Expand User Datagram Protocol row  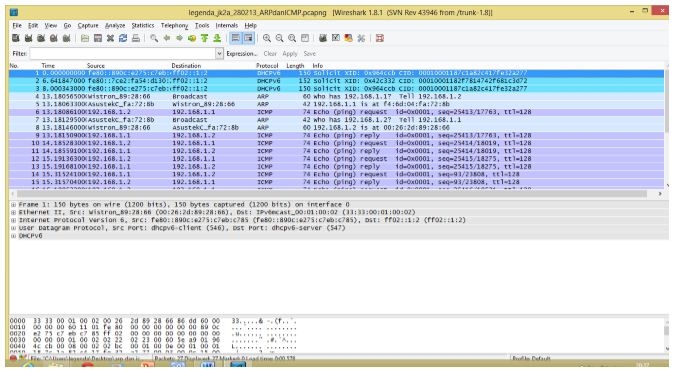coord(13,228)
